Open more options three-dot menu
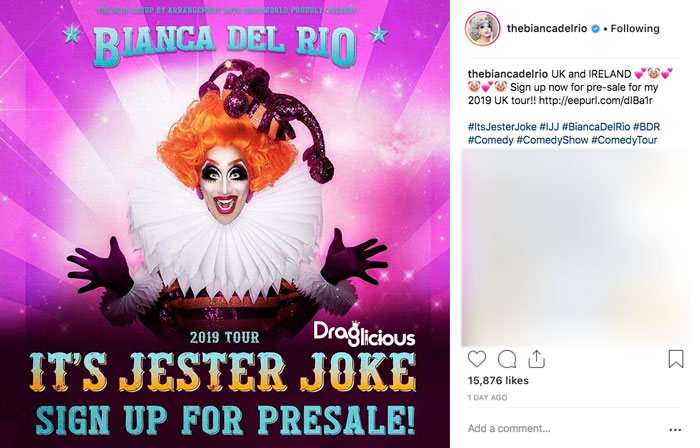Image resolution: width=700 pixels, height=448 pixels. 675,430
